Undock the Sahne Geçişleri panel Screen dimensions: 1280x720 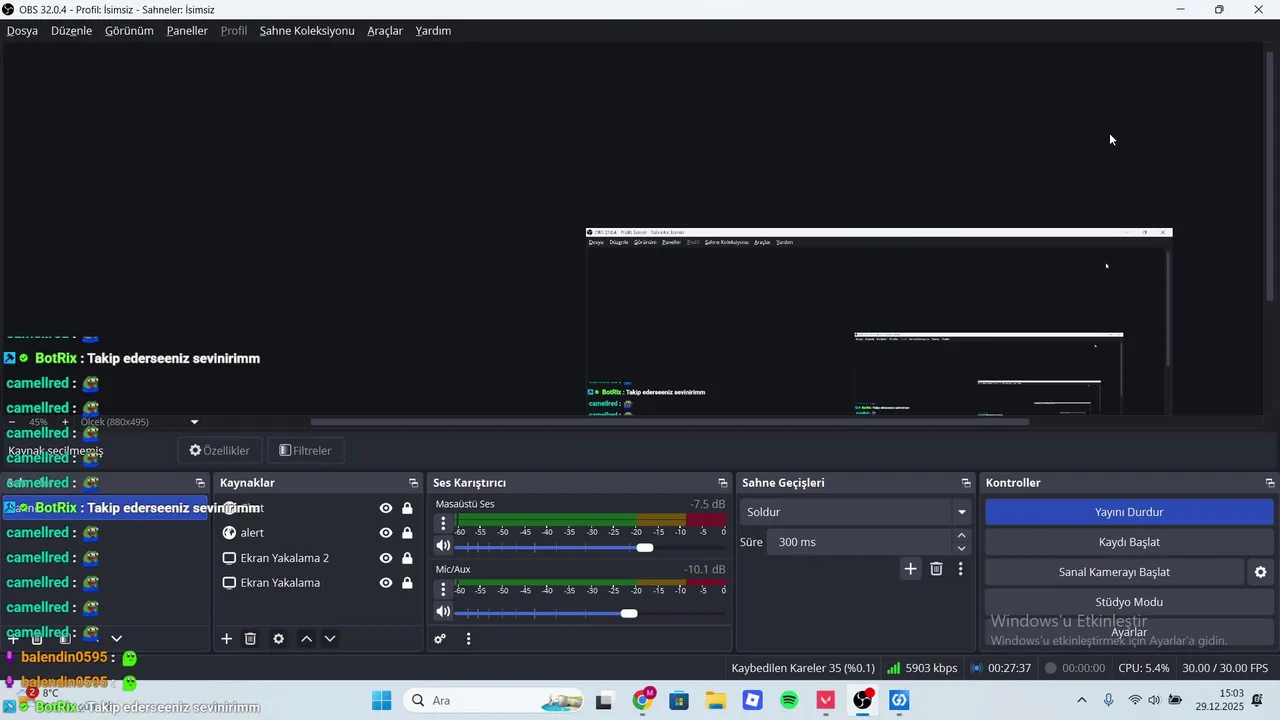966,483
